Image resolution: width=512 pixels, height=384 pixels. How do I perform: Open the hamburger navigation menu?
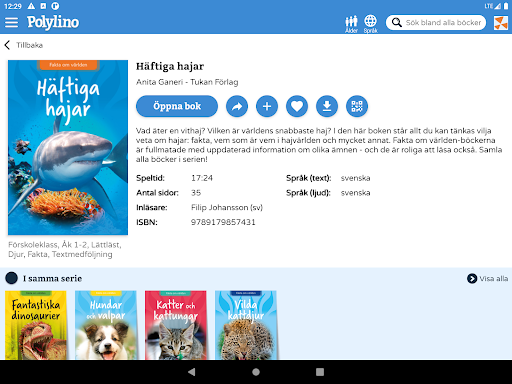coord(11,22)
